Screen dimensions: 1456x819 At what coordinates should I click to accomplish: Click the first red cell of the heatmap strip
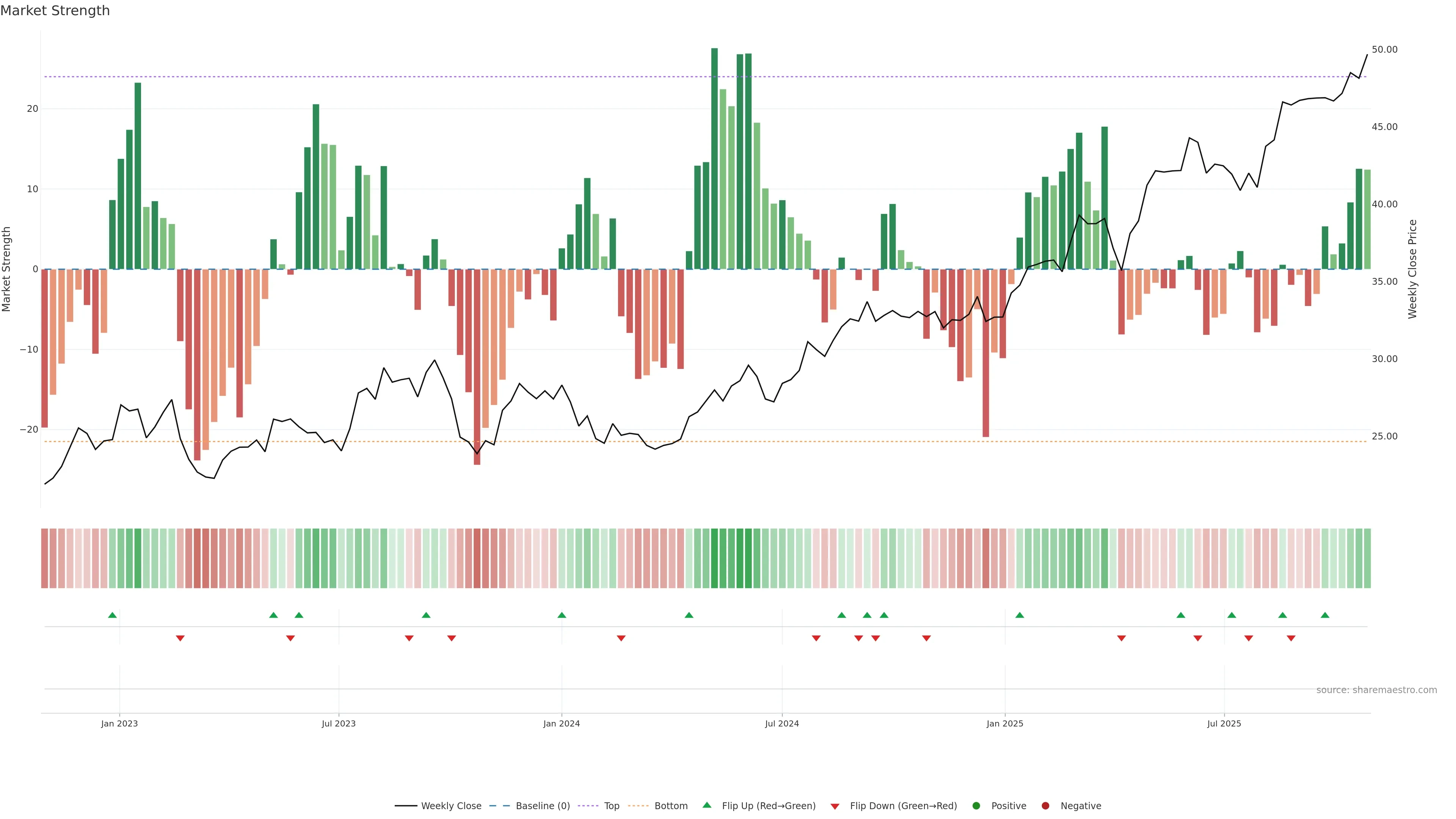click(45, 558)
